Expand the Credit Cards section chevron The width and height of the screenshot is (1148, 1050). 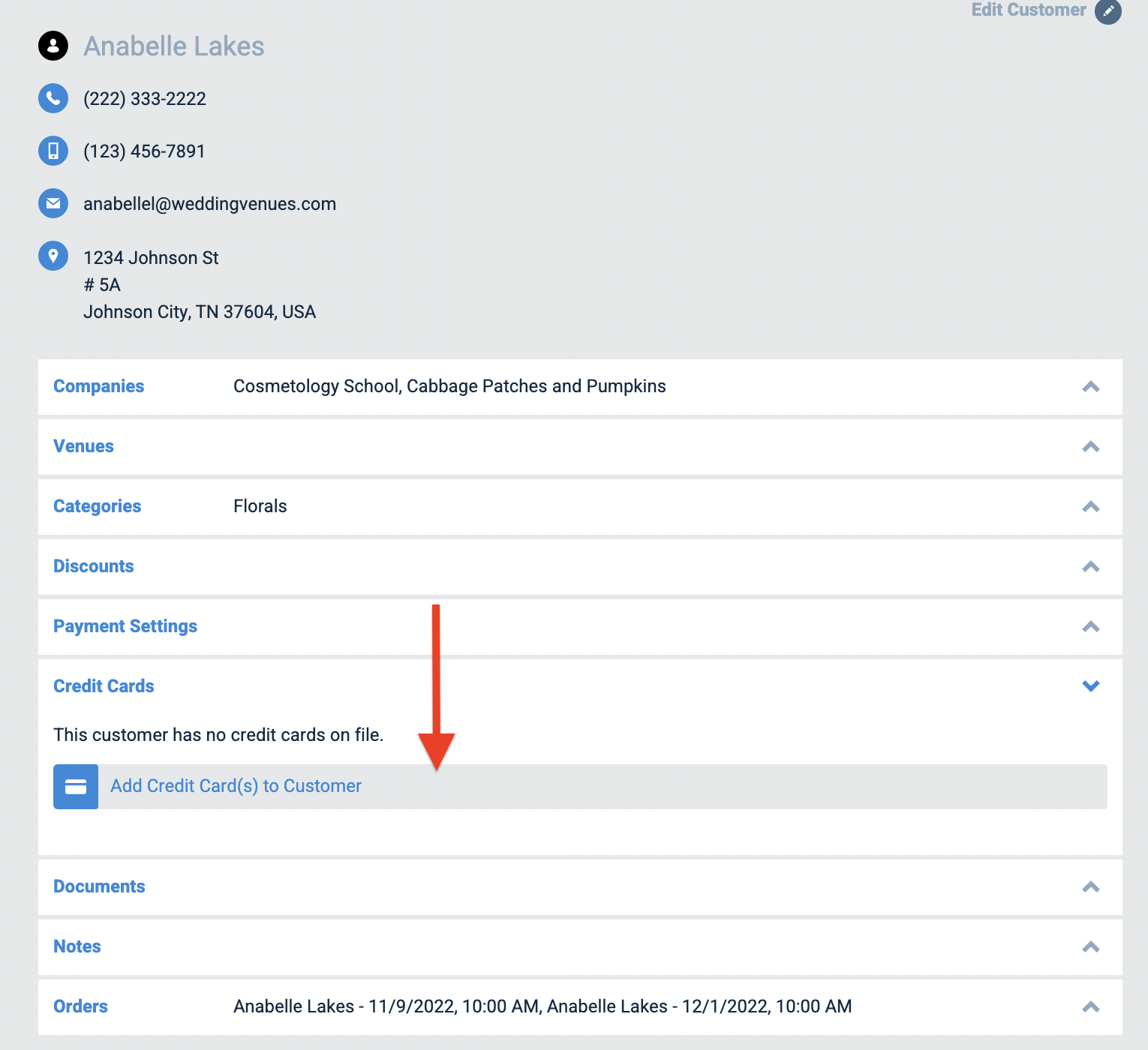point(1091,685)
